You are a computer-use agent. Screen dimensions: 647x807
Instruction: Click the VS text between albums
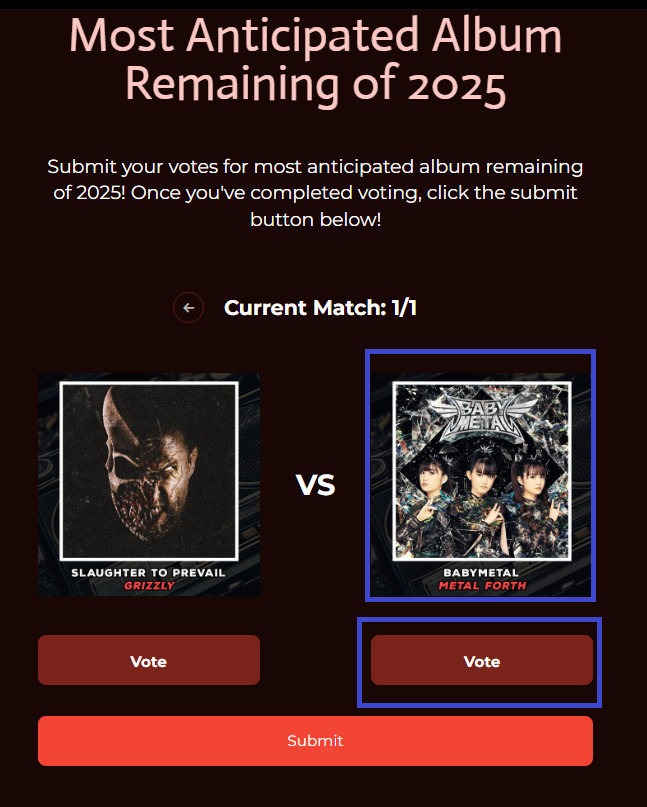(x=316, y=485)
